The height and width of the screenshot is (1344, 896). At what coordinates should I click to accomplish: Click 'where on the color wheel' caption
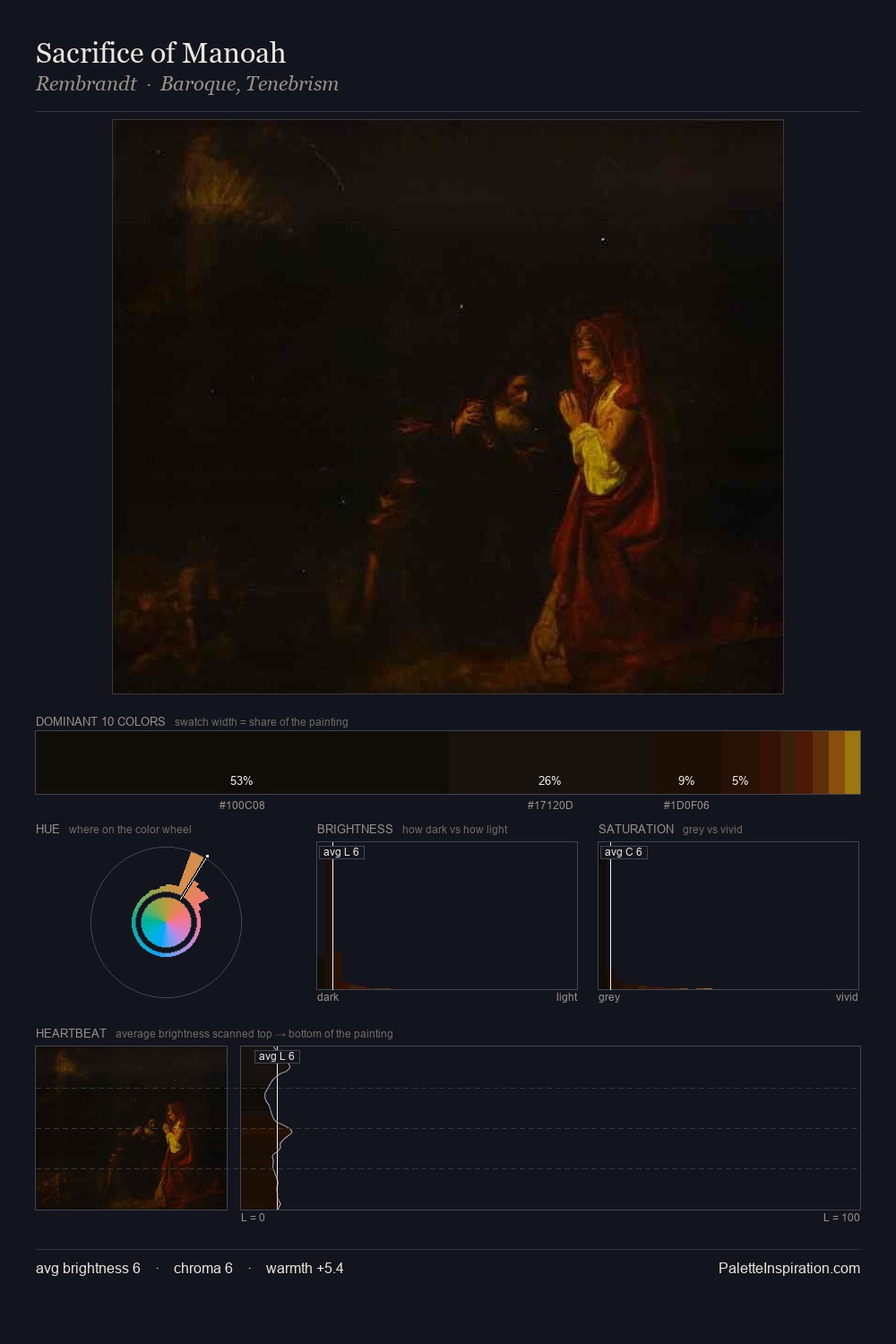pyautogui.click(x=130, y=830)
